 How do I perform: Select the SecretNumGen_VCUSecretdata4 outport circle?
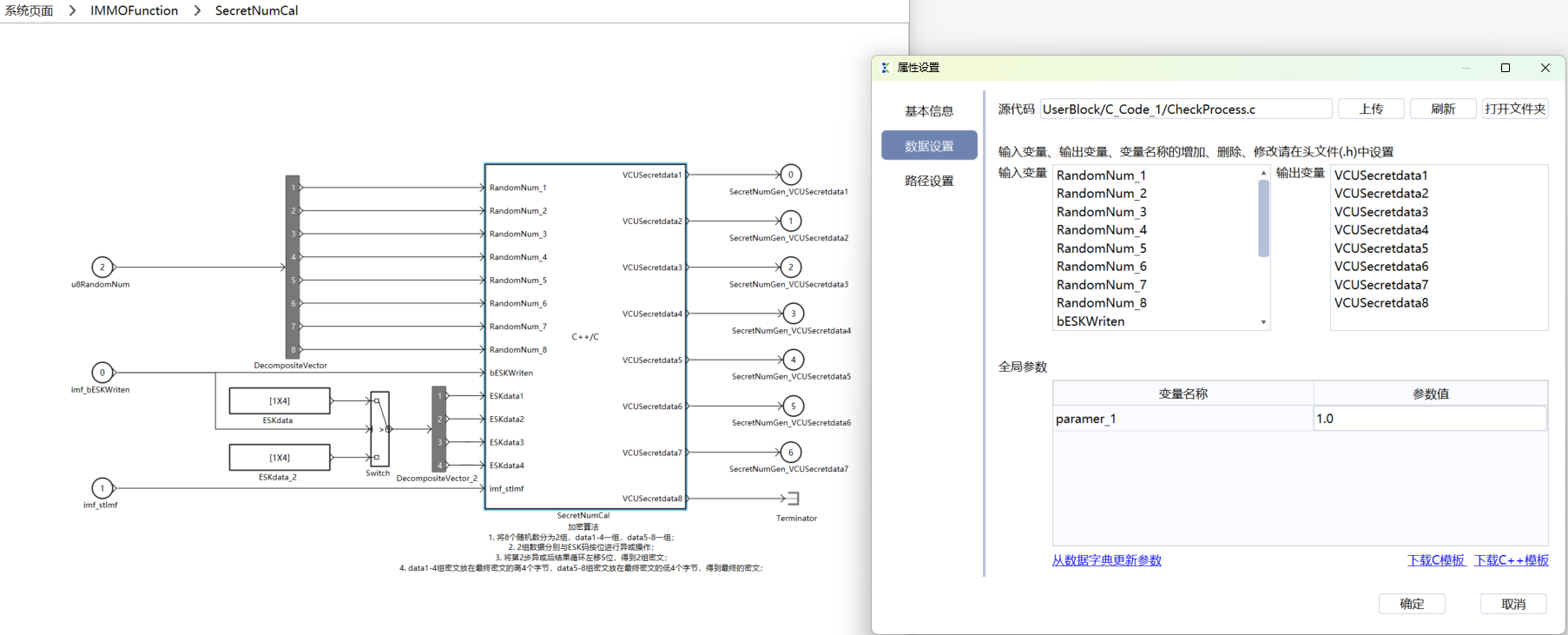click(793, 314)
